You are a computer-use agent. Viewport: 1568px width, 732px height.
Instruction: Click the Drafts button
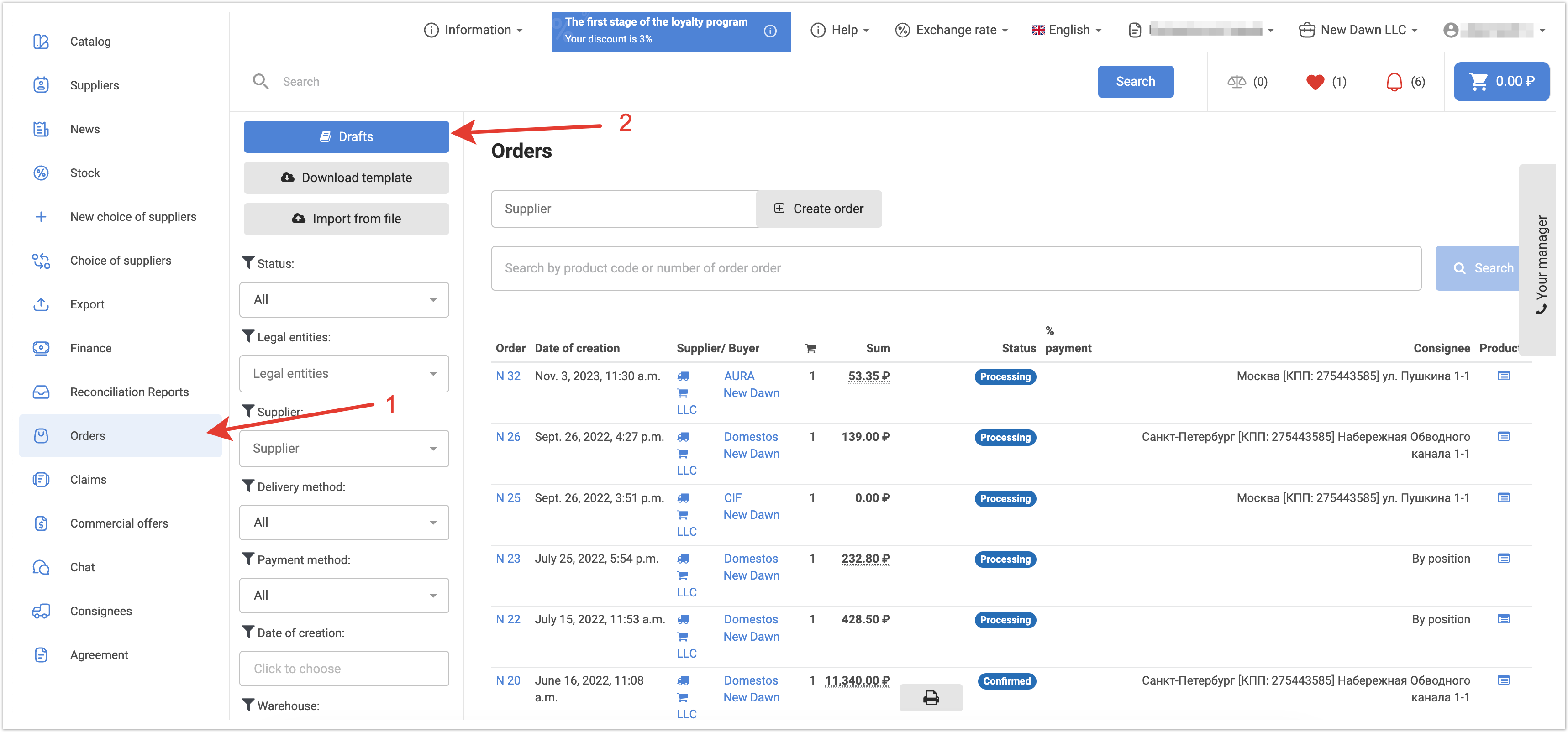(346, 136)
